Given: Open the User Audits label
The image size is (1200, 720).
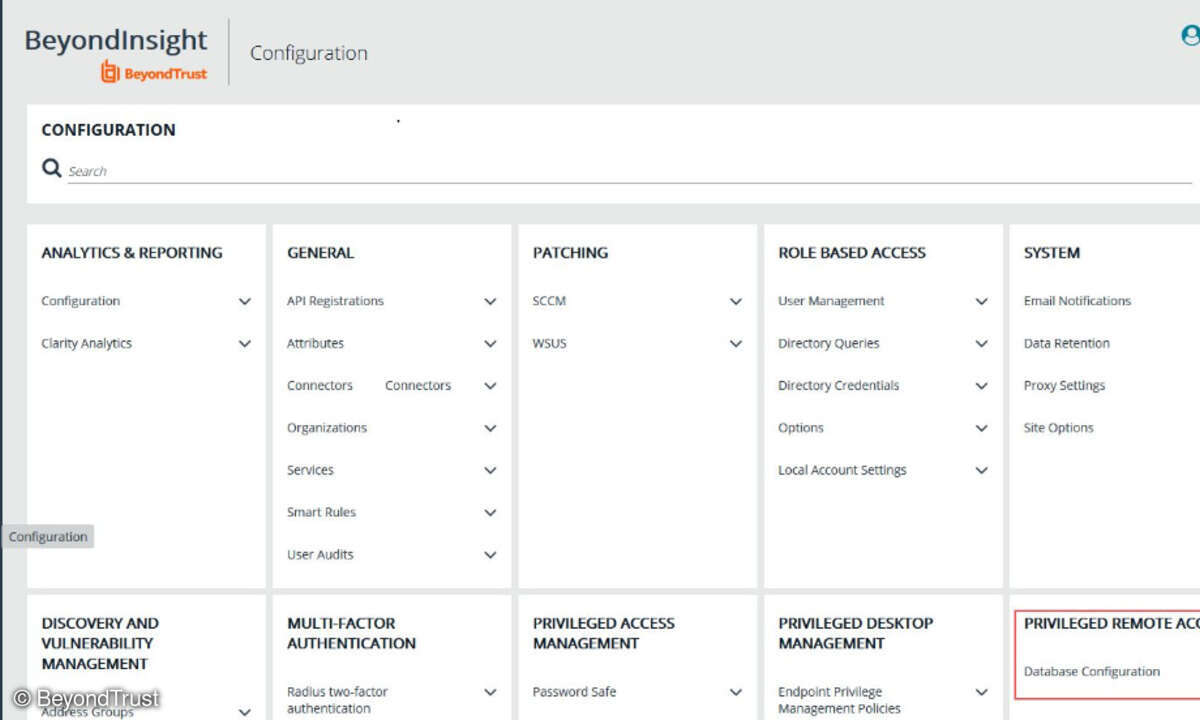Looking at the screenshot, I should 320,554.
